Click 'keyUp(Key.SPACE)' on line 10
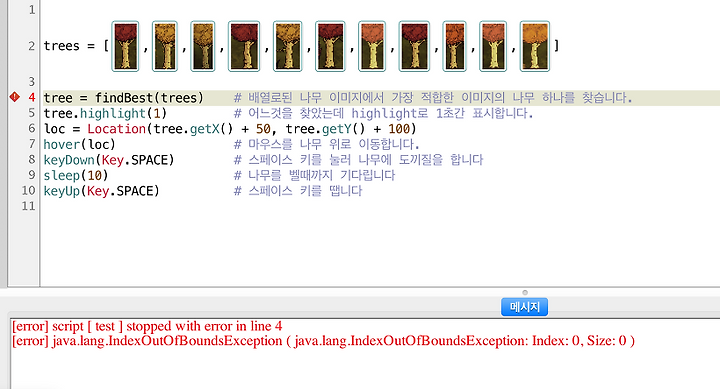This screenshot has height=389, width=720. coord(101,191)
